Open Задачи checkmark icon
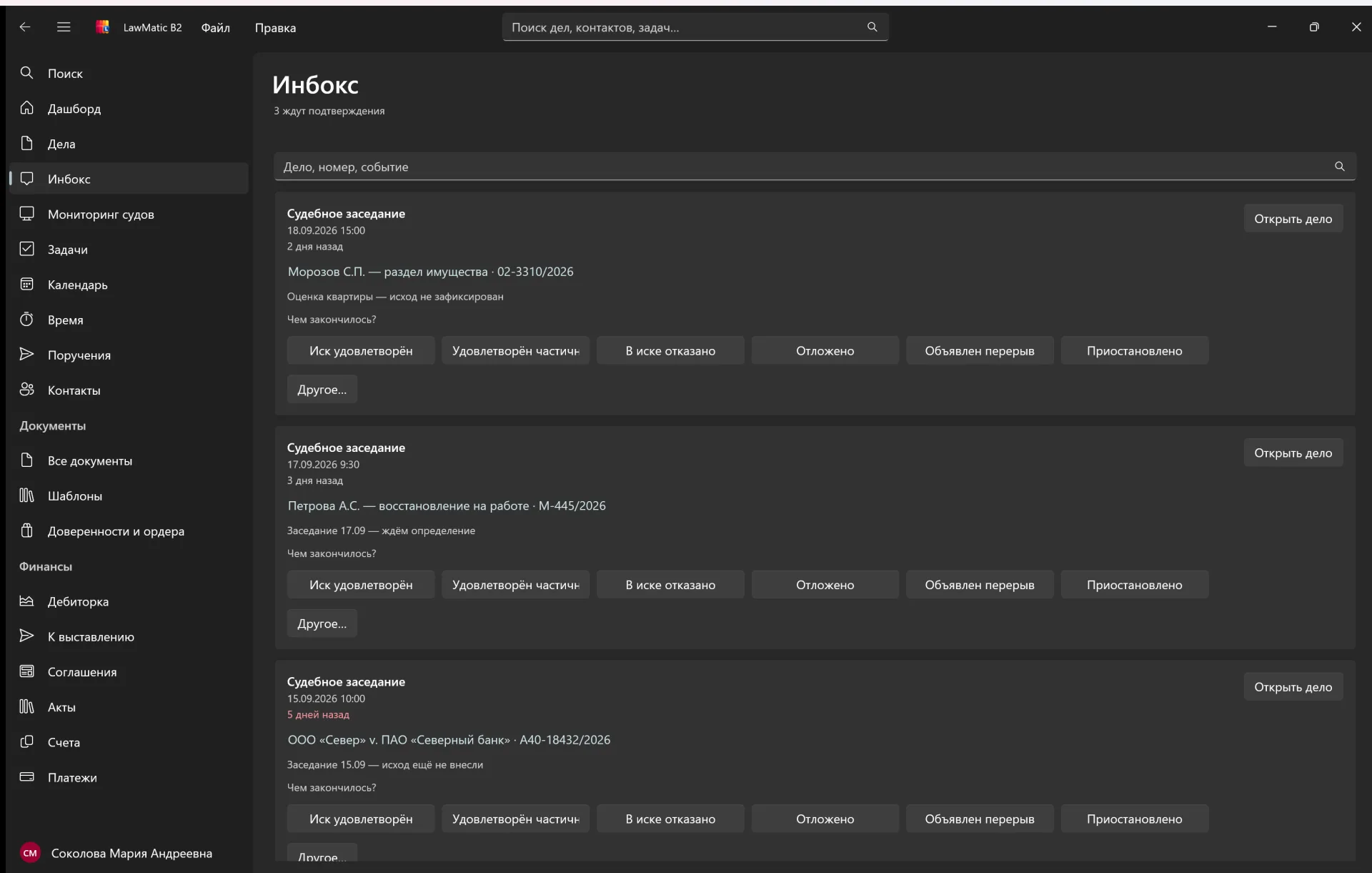This screenshot has width=1372, height=873. coord(27,249)
